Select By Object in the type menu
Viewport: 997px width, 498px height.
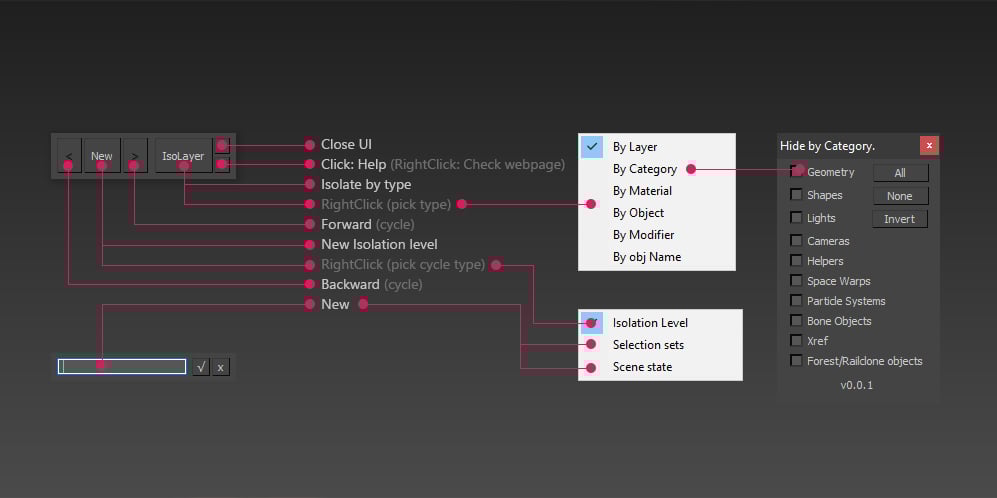coord(657,213)
